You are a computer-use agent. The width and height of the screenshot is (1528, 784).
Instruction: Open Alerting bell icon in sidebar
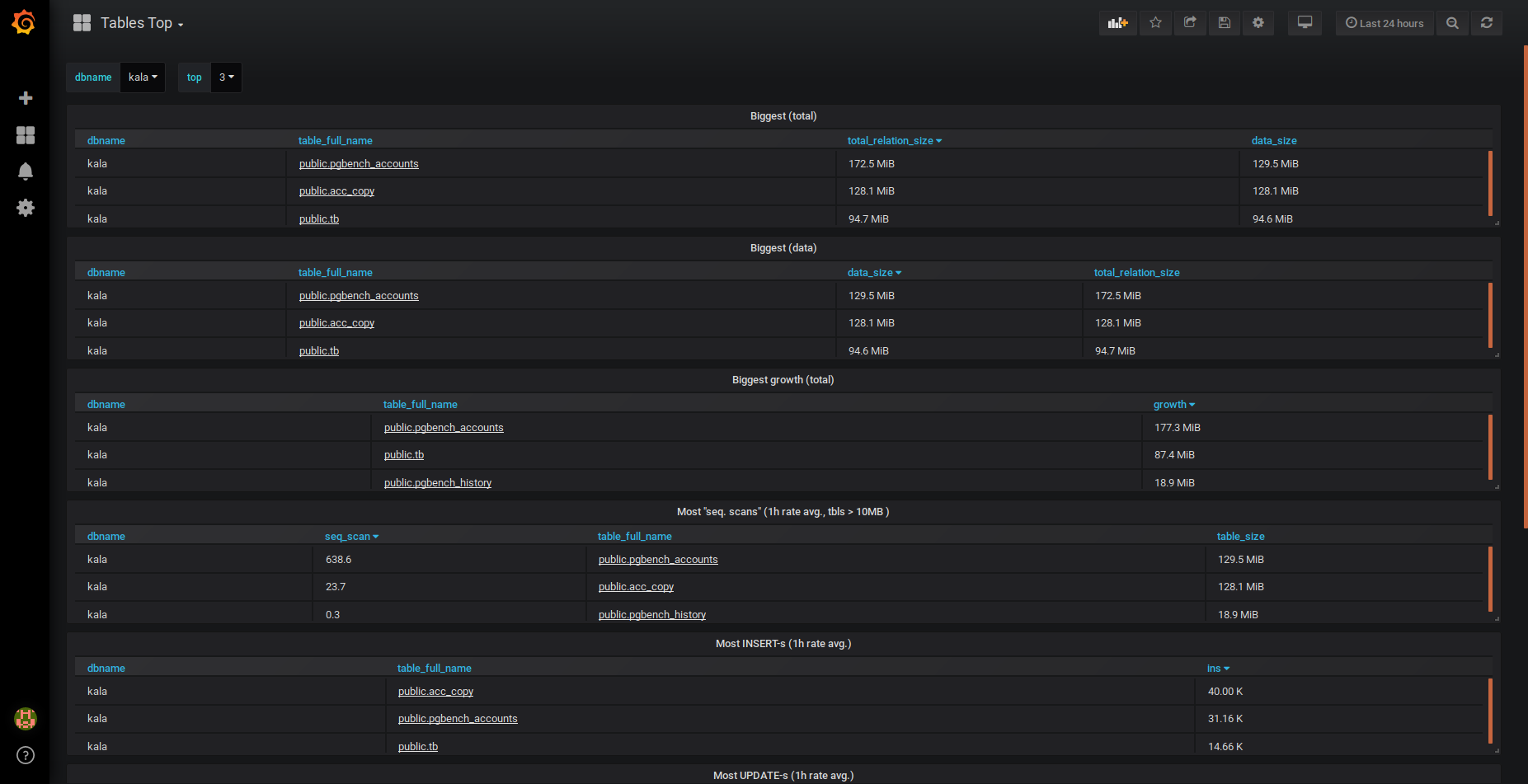tap(26, 171)
